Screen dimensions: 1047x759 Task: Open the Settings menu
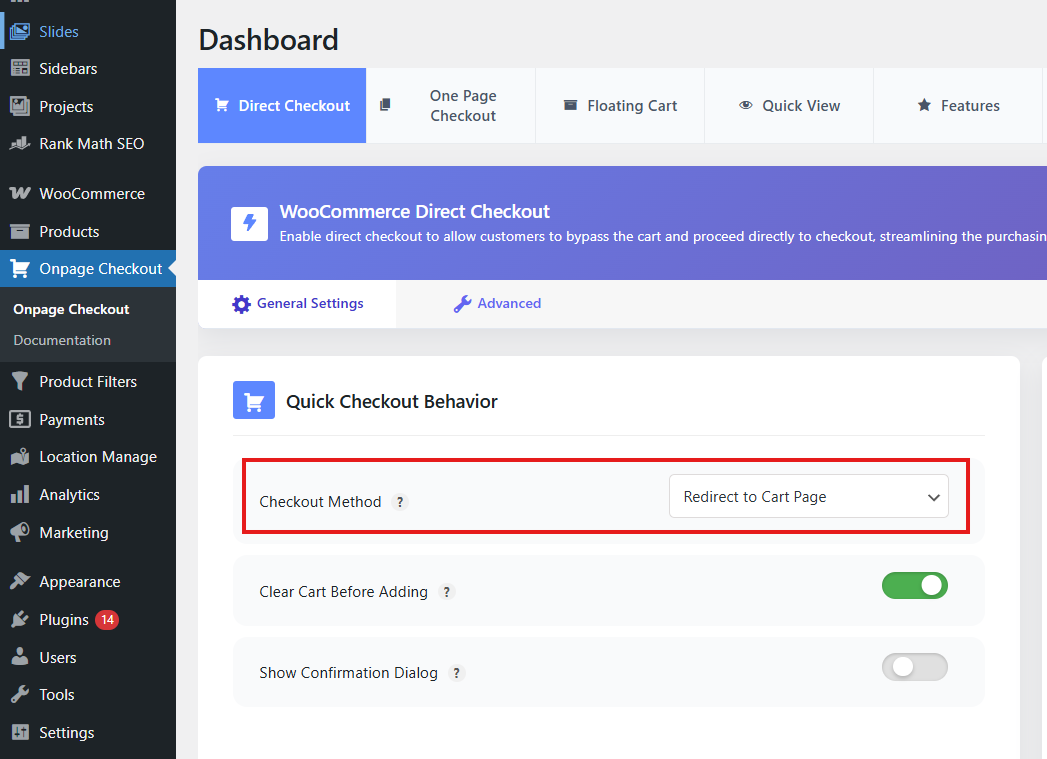pos(87,732)
